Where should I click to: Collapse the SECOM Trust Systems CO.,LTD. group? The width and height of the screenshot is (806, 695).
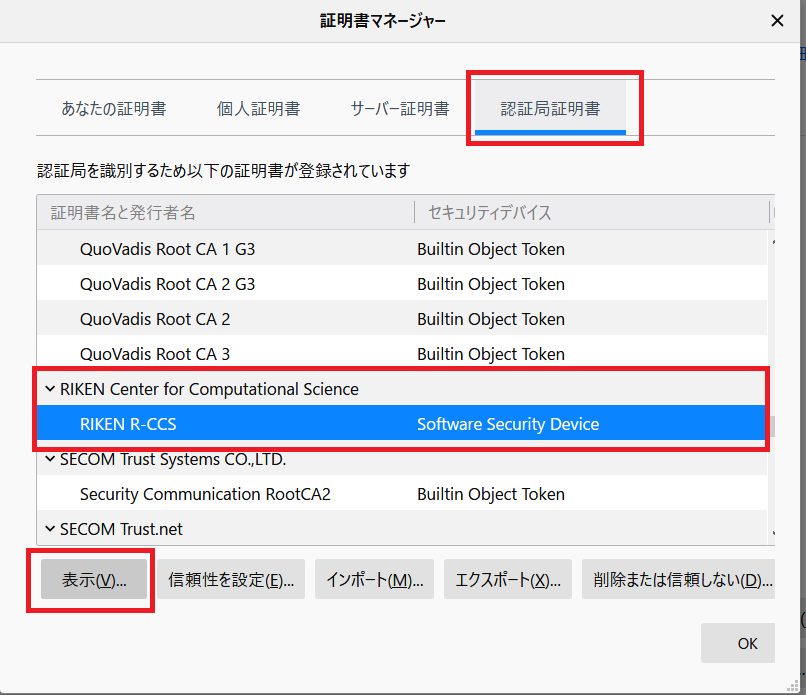pyautogui.click(x=50, y=459)
